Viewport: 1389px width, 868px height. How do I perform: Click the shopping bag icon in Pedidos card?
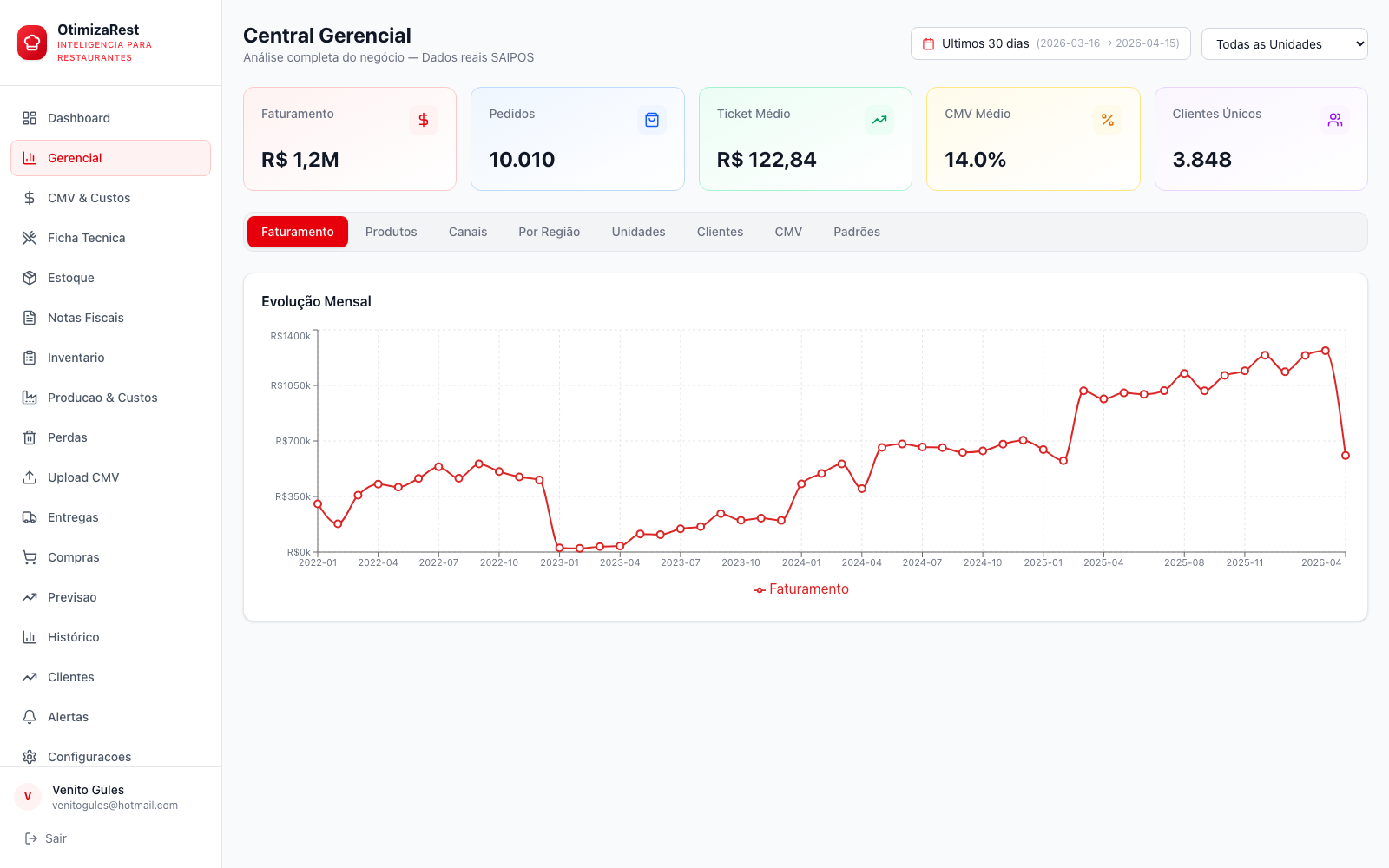point(652,120)
